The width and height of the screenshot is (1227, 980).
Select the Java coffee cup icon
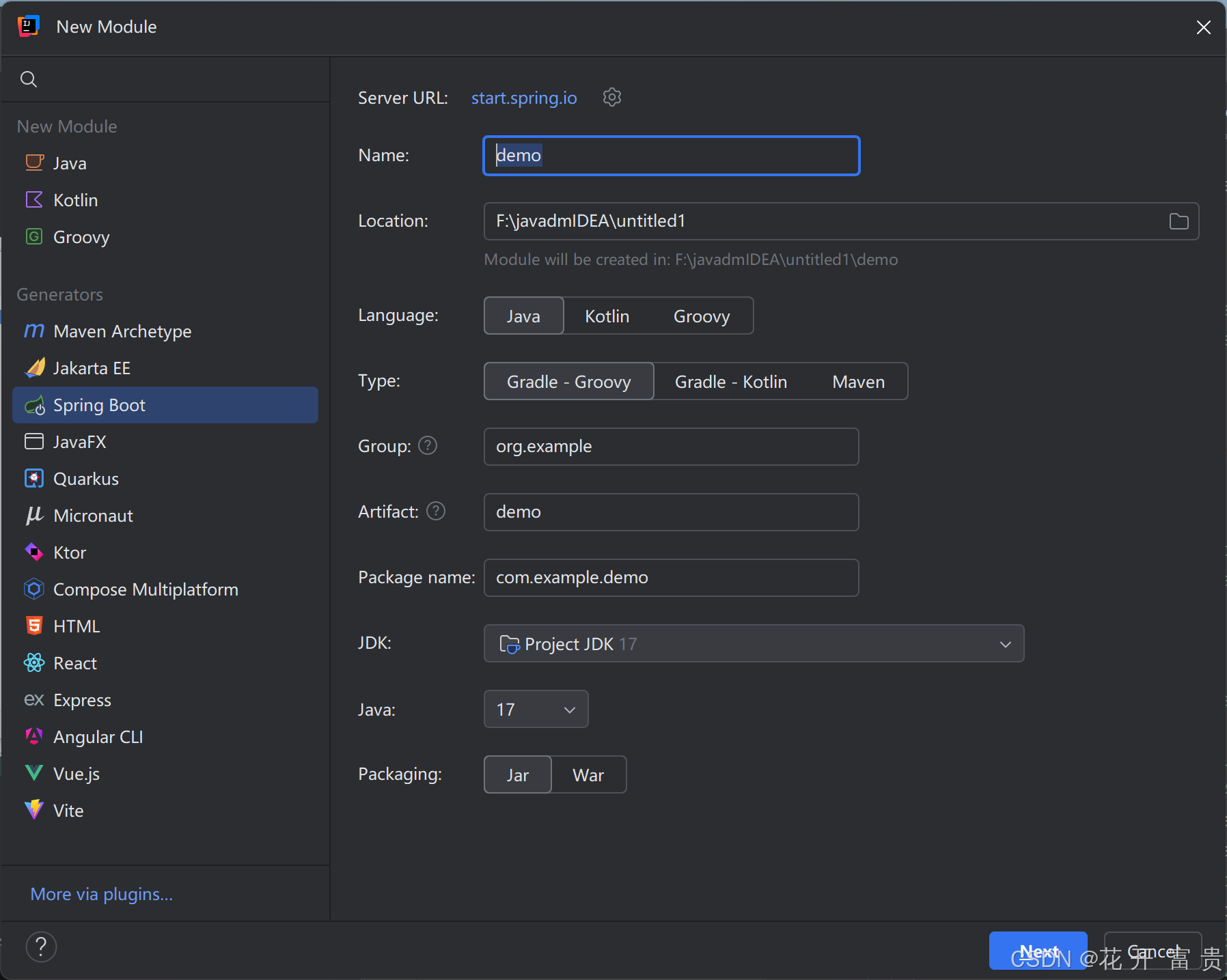[34, 163]
